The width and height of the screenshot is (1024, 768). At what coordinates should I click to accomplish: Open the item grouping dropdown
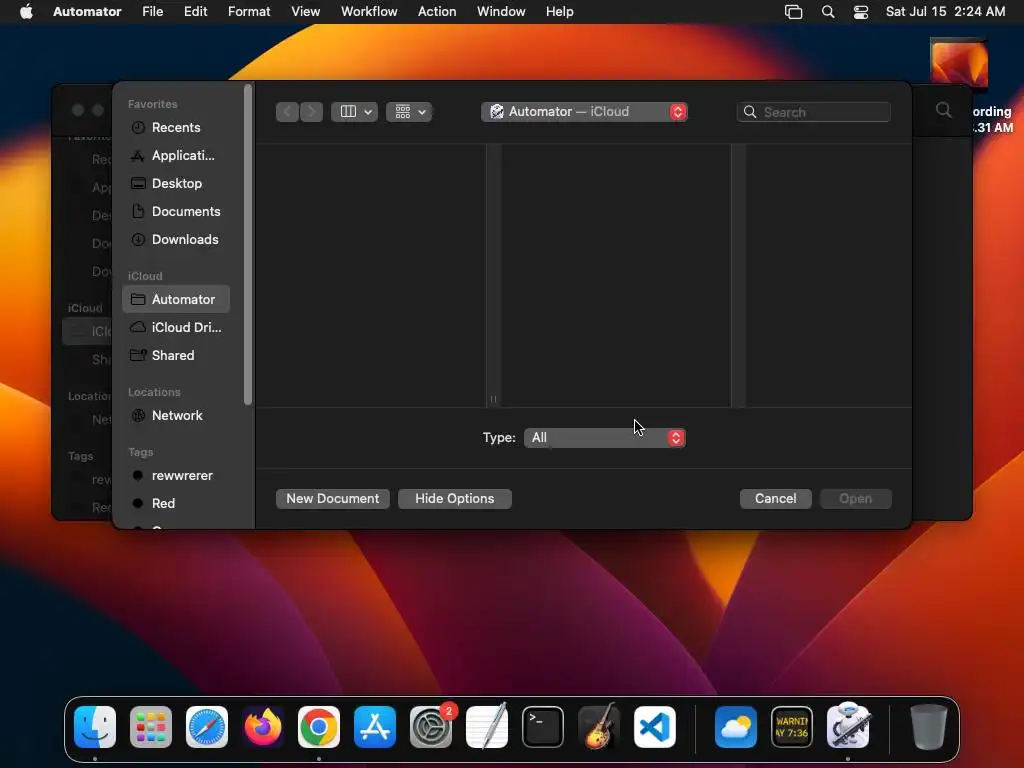point(409,112)
